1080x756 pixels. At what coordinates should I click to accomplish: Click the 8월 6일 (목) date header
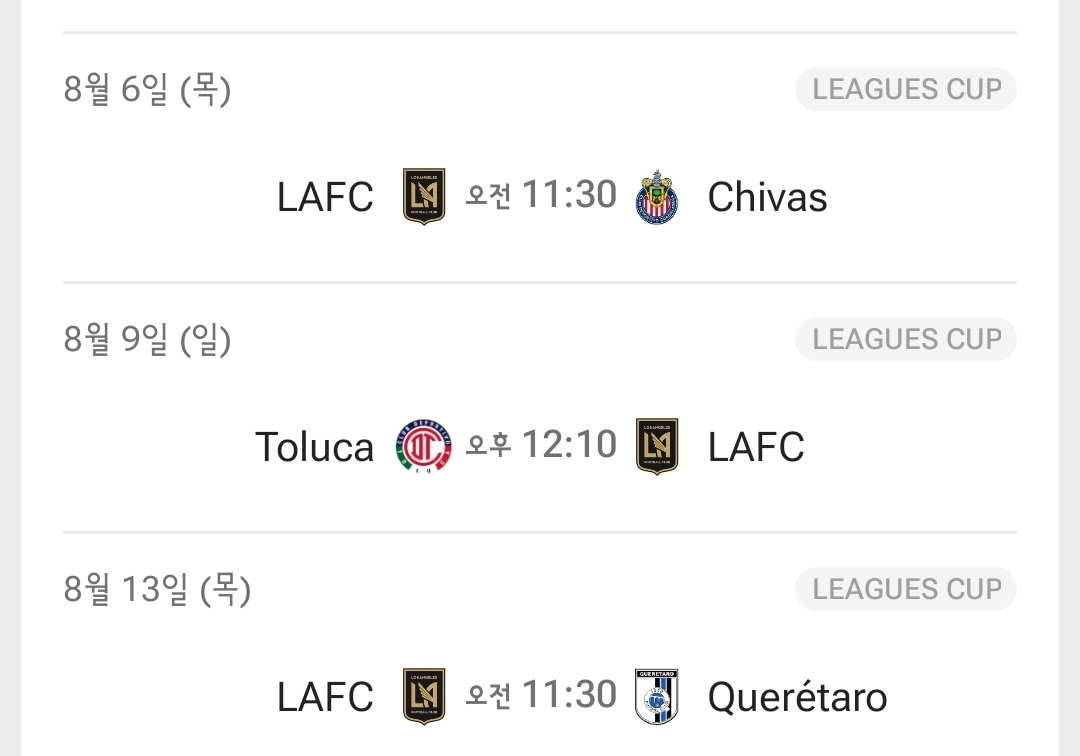click(147, 90)
